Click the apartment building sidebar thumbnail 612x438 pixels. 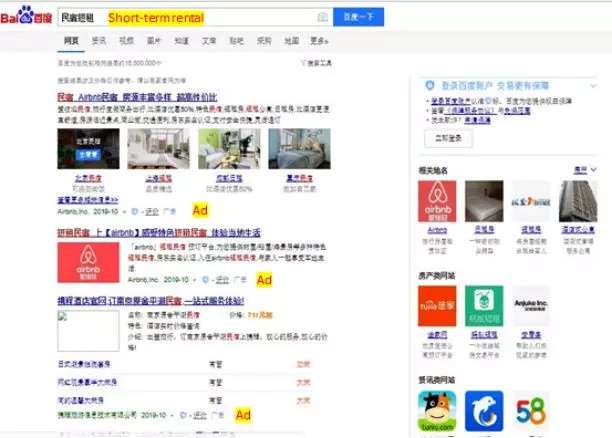(578, 201)
